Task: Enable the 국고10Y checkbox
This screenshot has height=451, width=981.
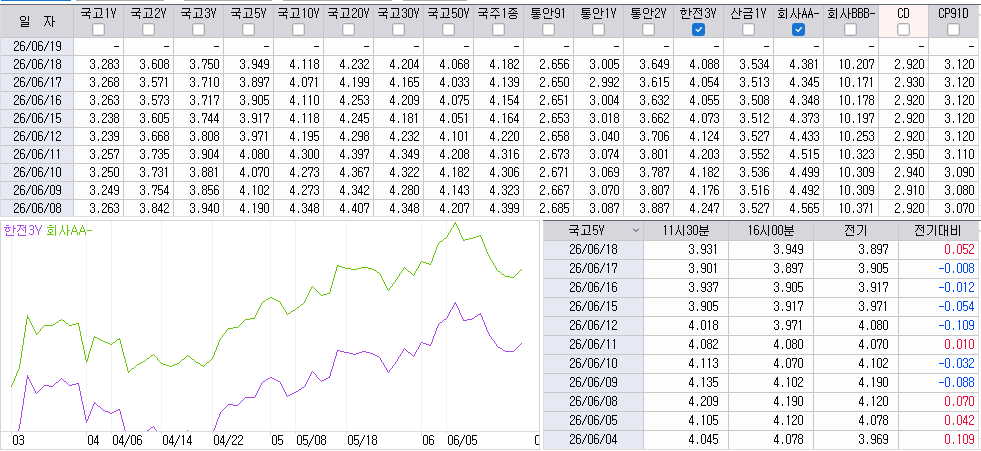Action: [x=298, y=29]
